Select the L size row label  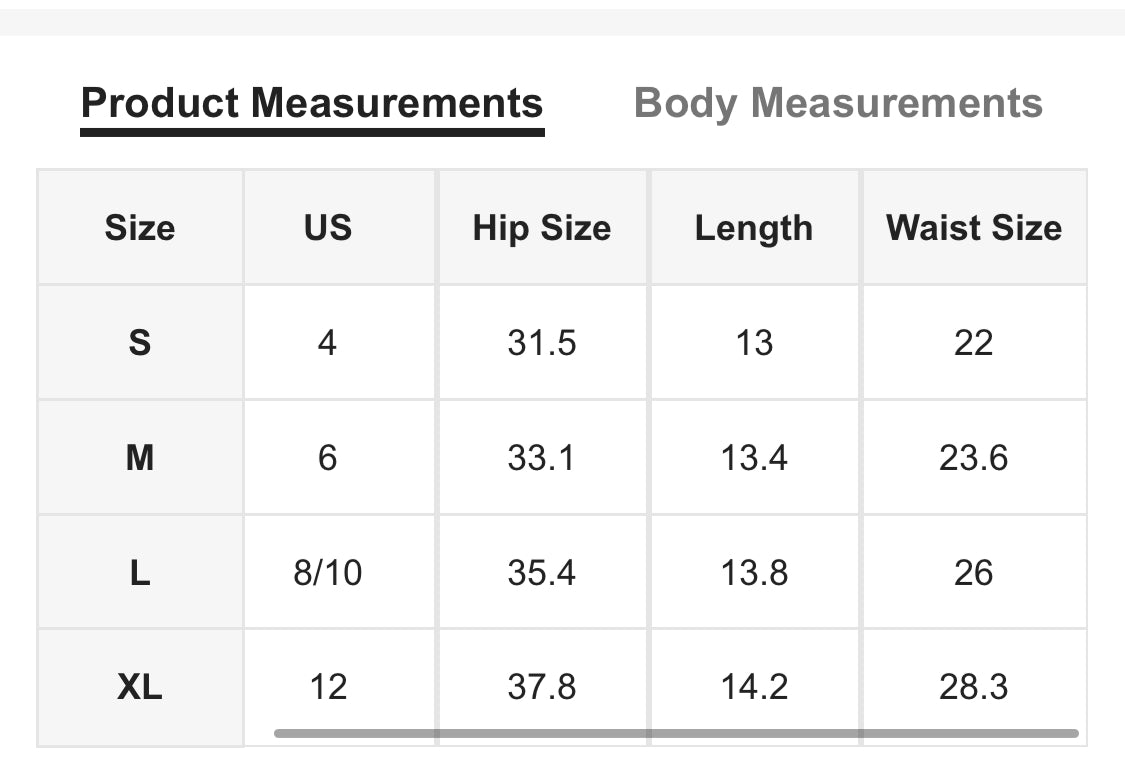pyautogui.click(x=140, y=573)
